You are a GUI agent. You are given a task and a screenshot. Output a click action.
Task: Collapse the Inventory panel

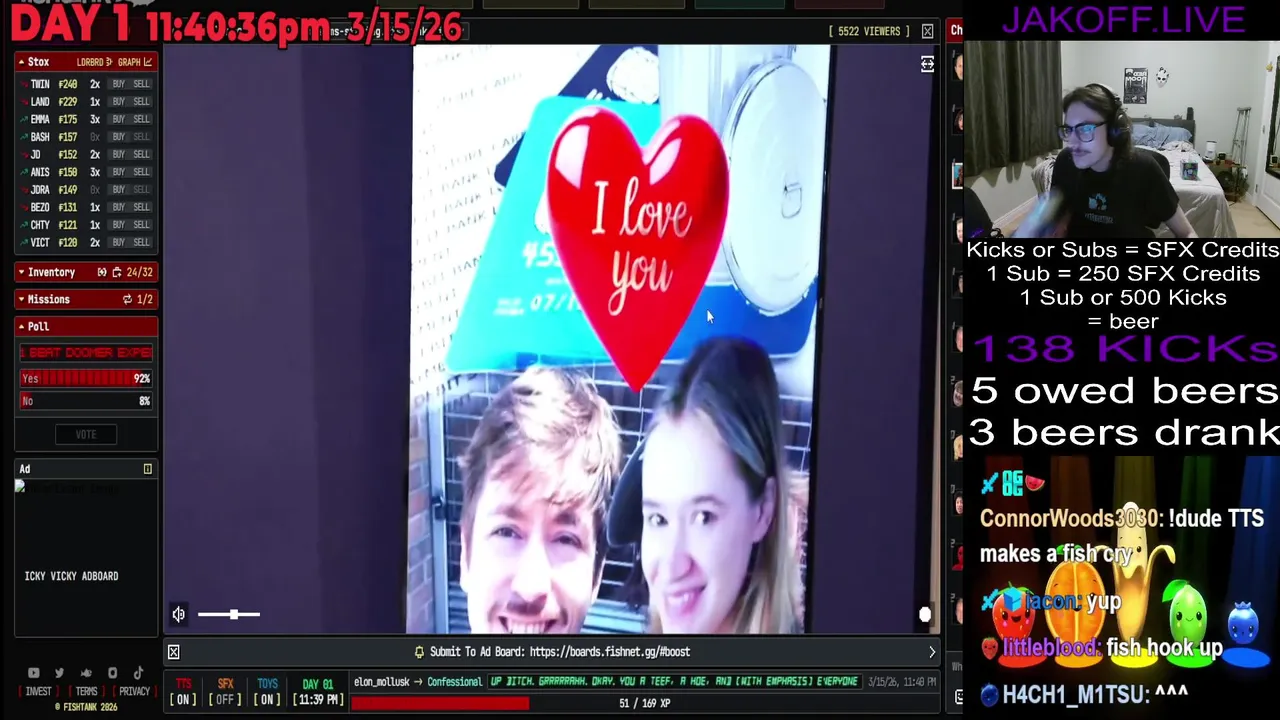(x=21, y=272)
